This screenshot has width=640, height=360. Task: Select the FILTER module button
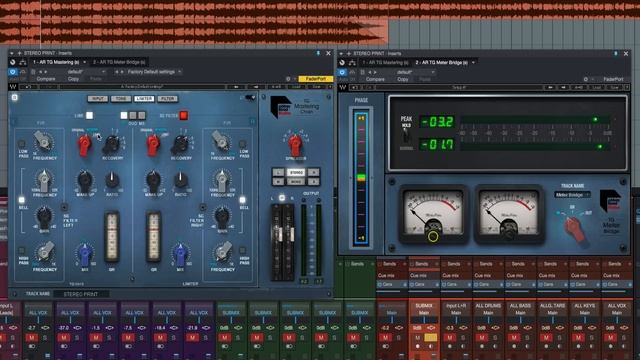pyautogui.click(x=167, y=99)
